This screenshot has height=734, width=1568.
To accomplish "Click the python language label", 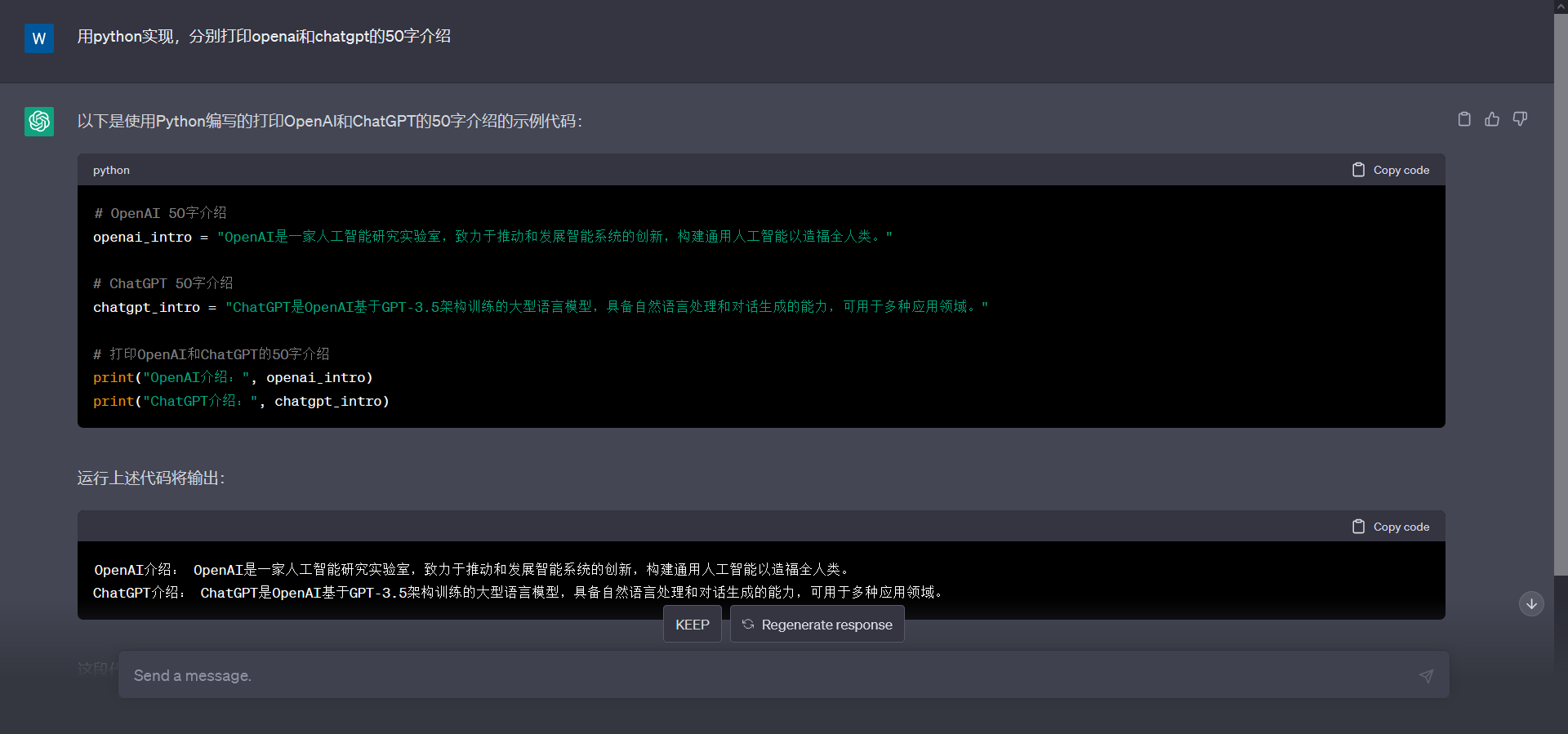I will point(111,170).
